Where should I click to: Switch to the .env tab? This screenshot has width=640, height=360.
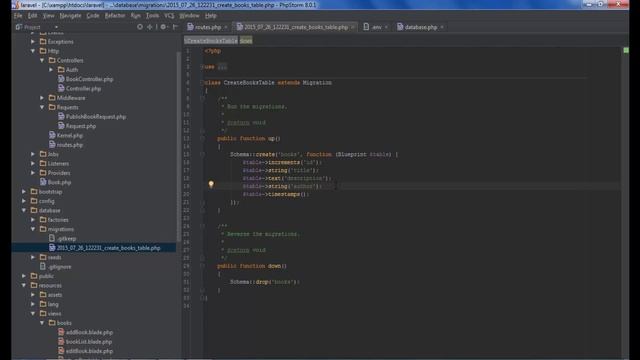pyautogui.click(x=376, y=27)
